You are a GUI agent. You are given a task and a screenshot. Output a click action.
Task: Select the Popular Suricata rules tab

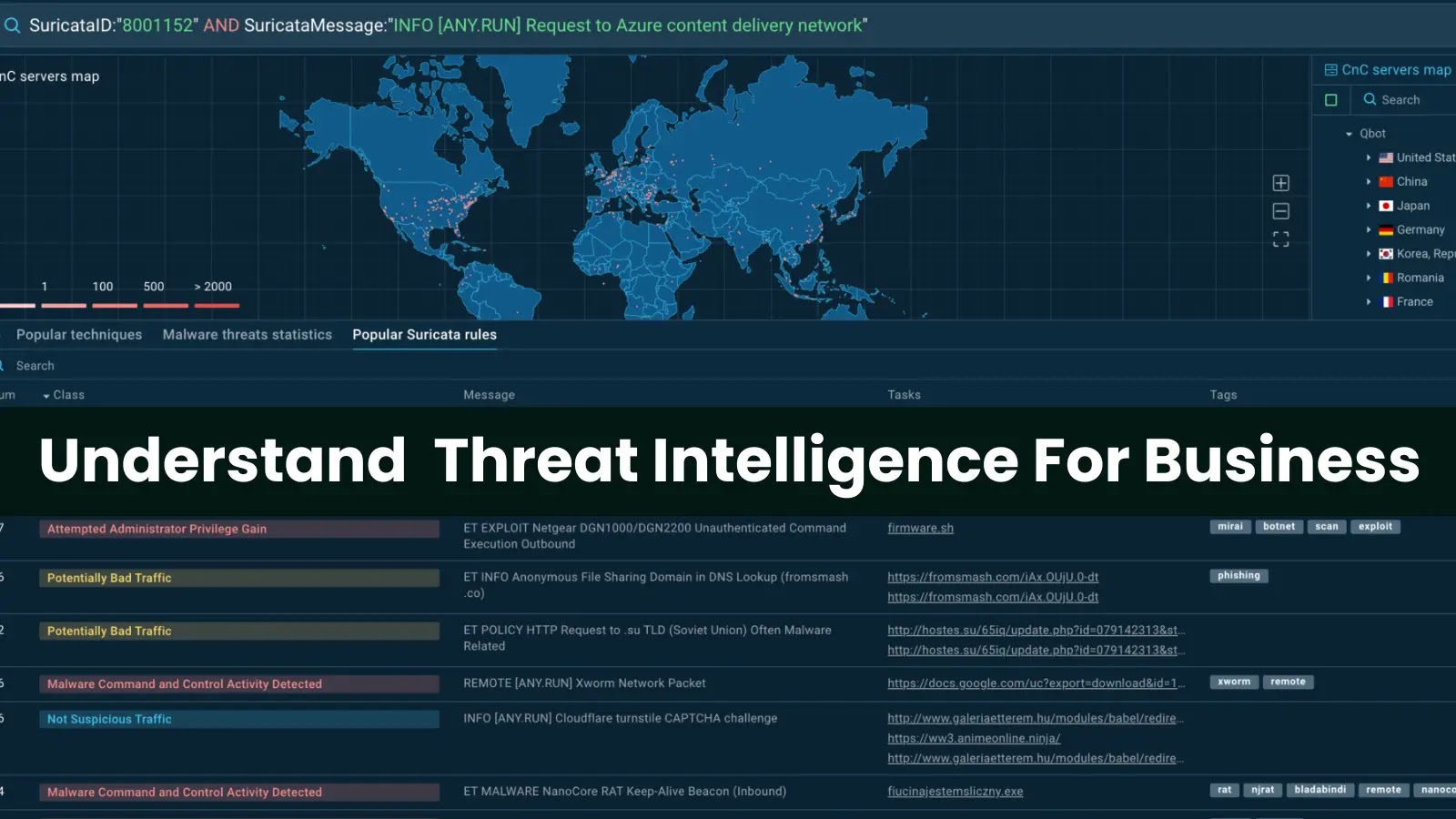(x=425, y=335)
